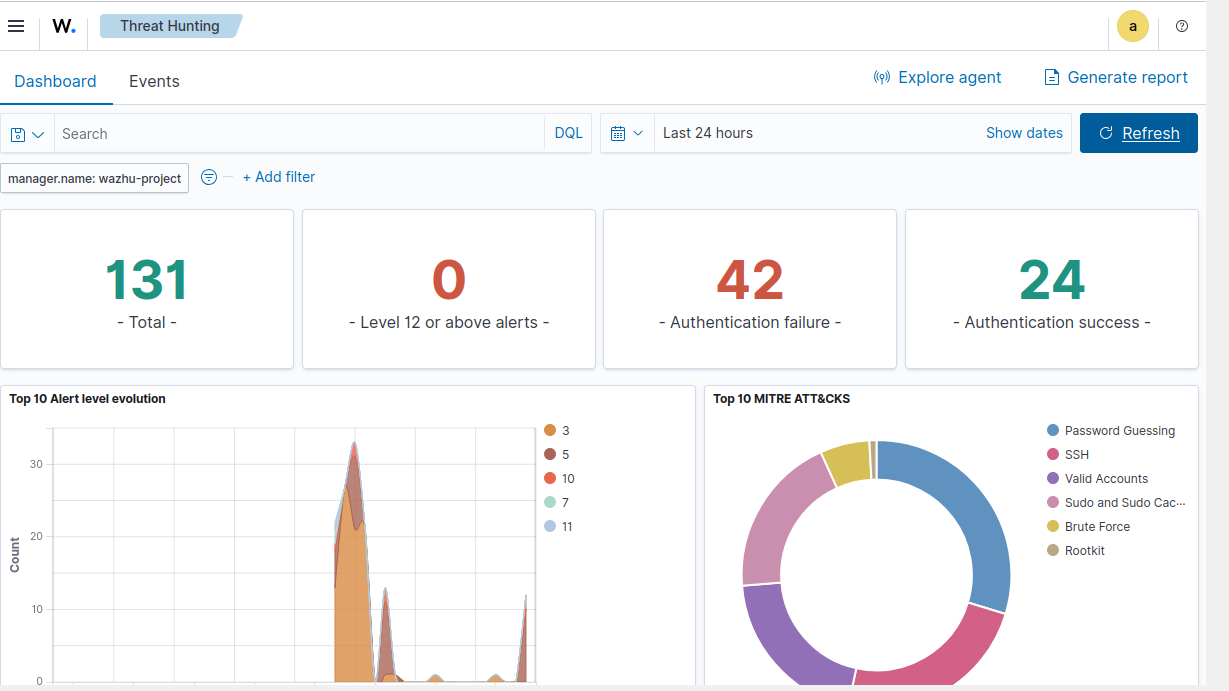
Task: Open the user avatar 'a' menu
Action: pos(1133,27)
